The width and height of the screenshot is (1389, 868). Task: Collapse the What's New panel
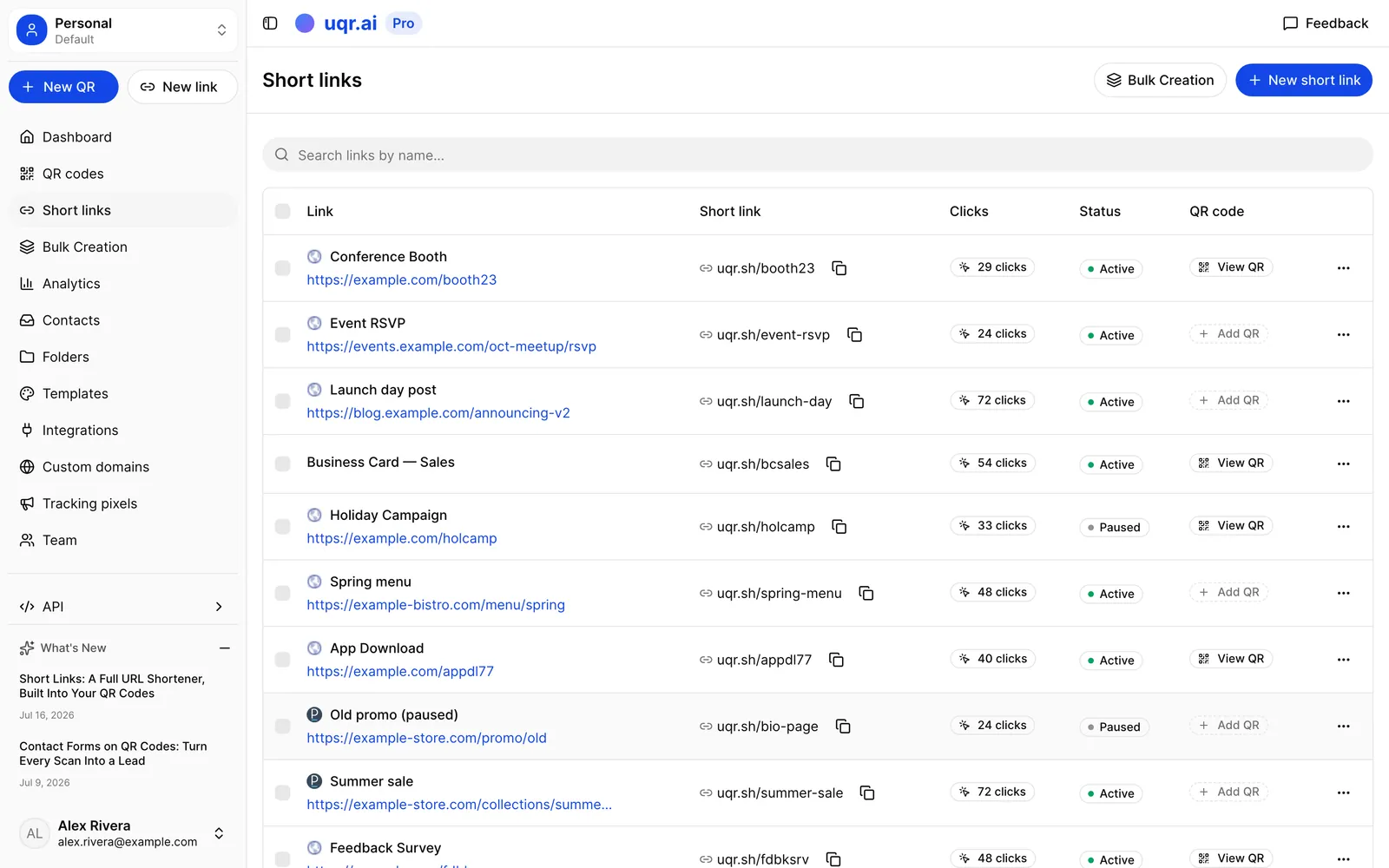(225, 648)
